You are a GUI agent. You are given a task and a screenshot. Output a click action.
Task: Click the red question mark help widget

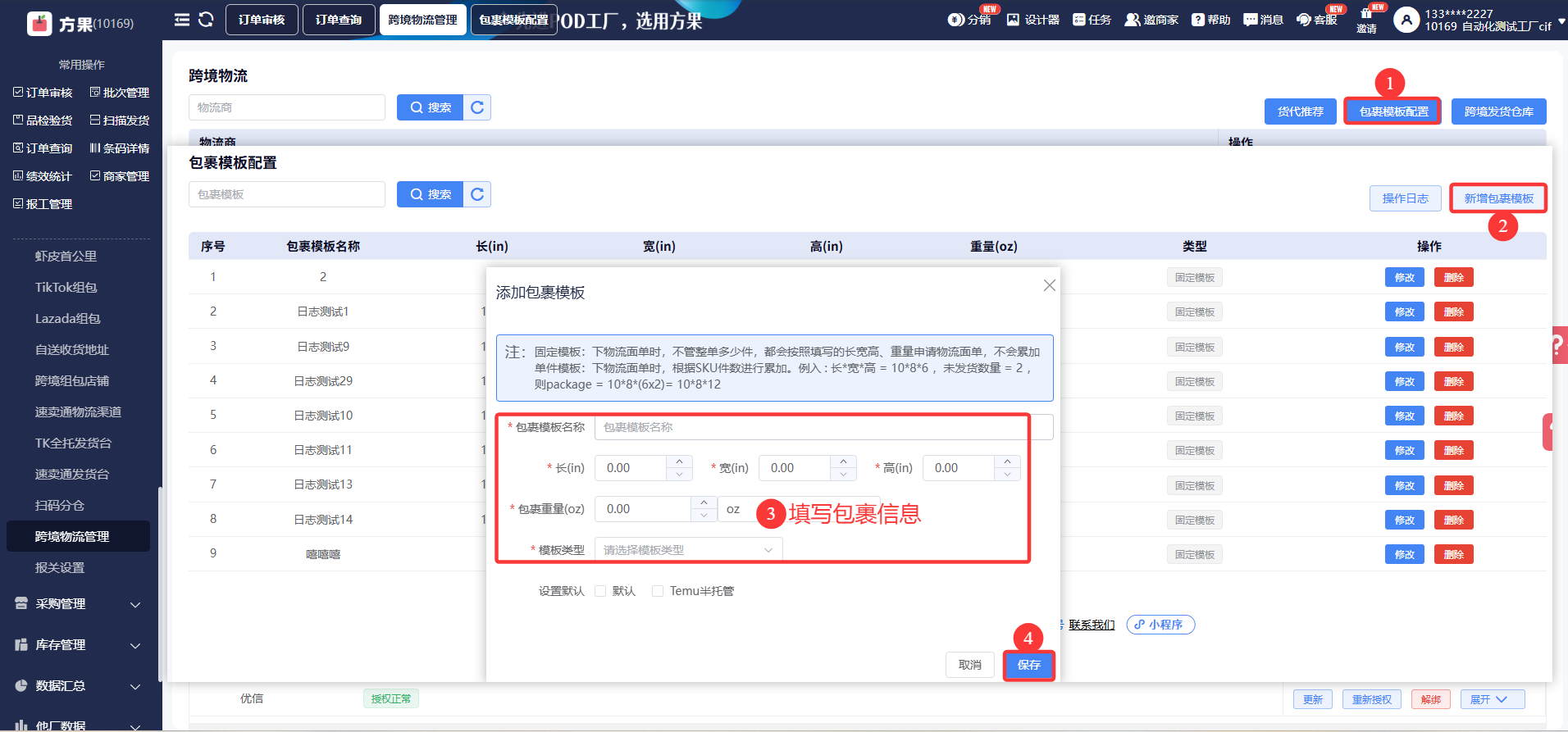pyautogui.click(x=1558, y=346)
